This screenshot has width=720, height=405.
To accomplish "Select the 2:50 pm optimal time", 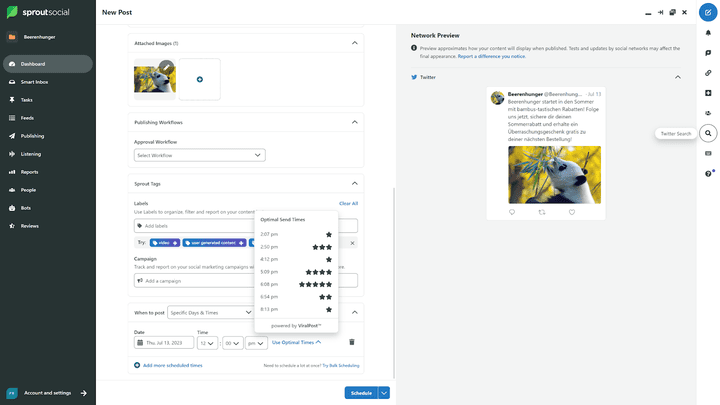I will pyautogui.click(x=296, y=247).
